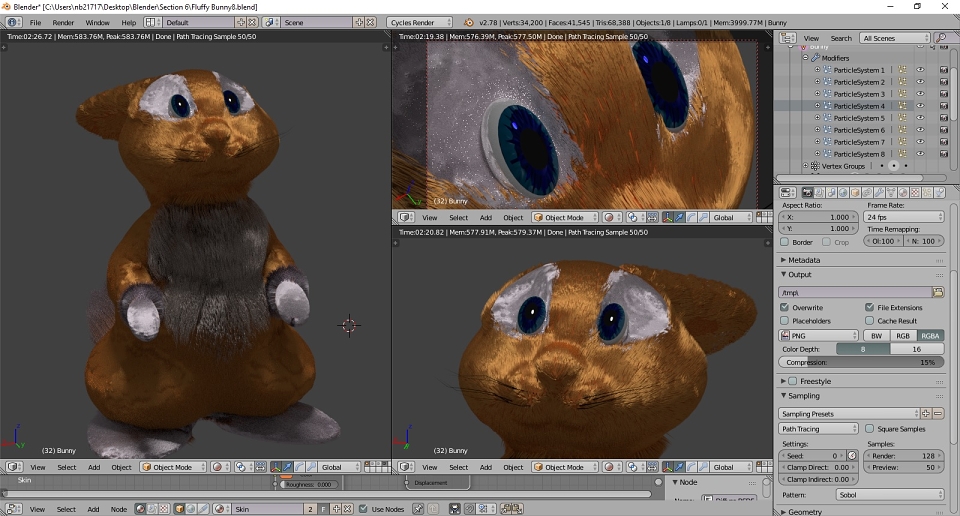Select RGBA color mode button
The image size is (960, 516).
930,335
